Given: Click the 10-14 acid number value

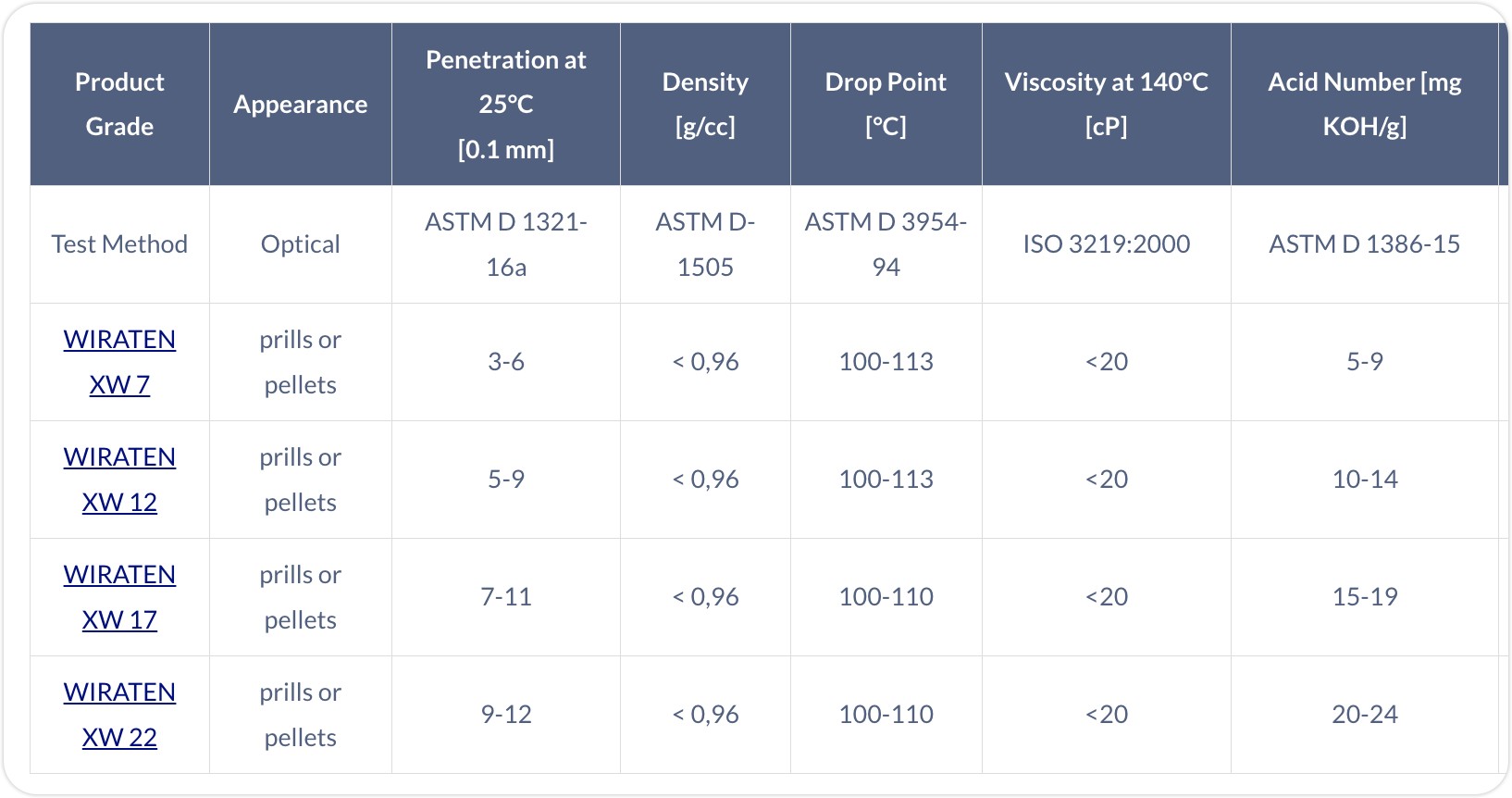Looking at the screenshot, I should [x=1365, y=480].
